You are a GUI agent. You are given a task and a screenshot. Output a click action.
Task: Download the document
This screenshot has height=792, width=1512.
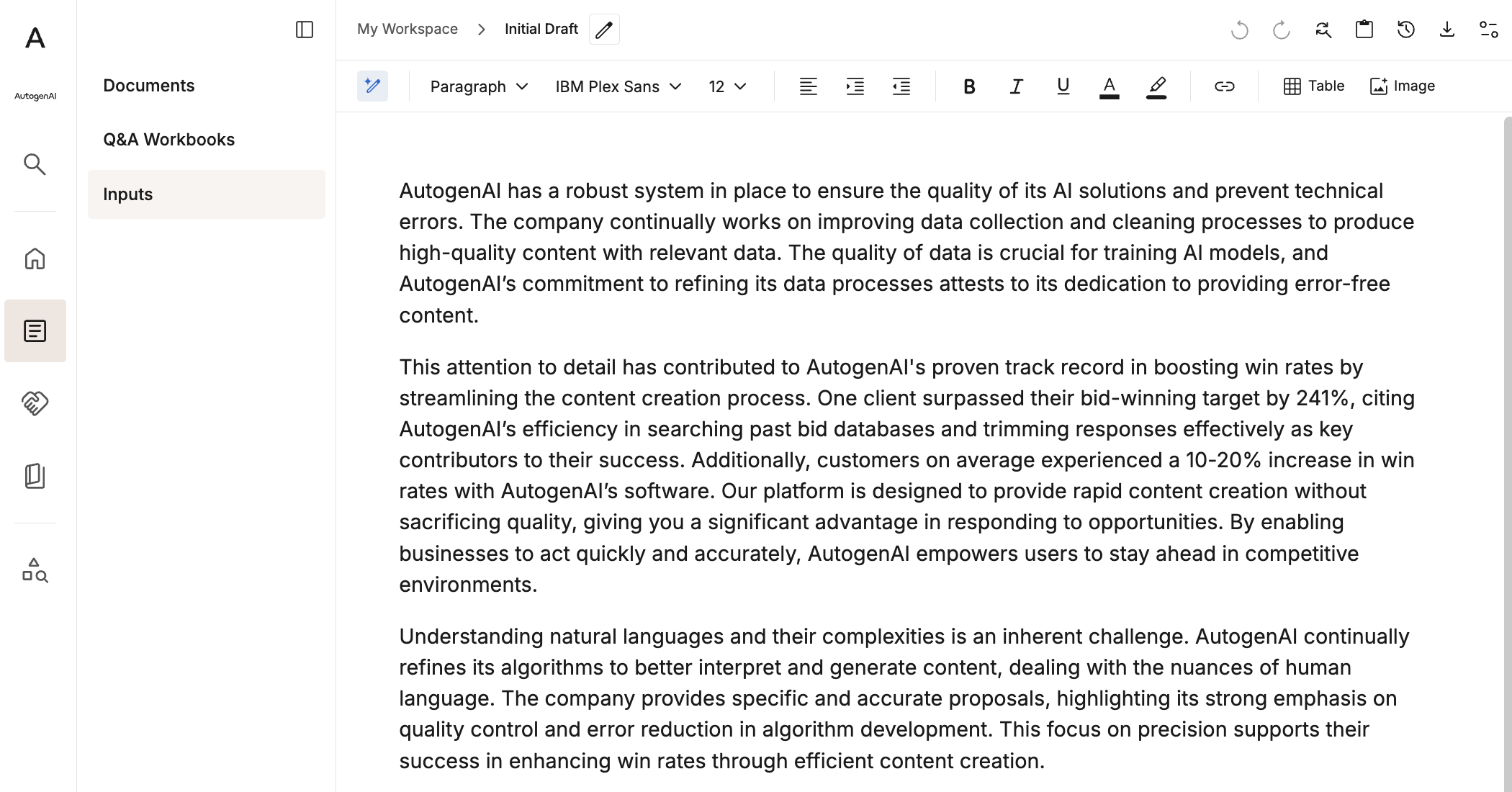[1447, 30]
